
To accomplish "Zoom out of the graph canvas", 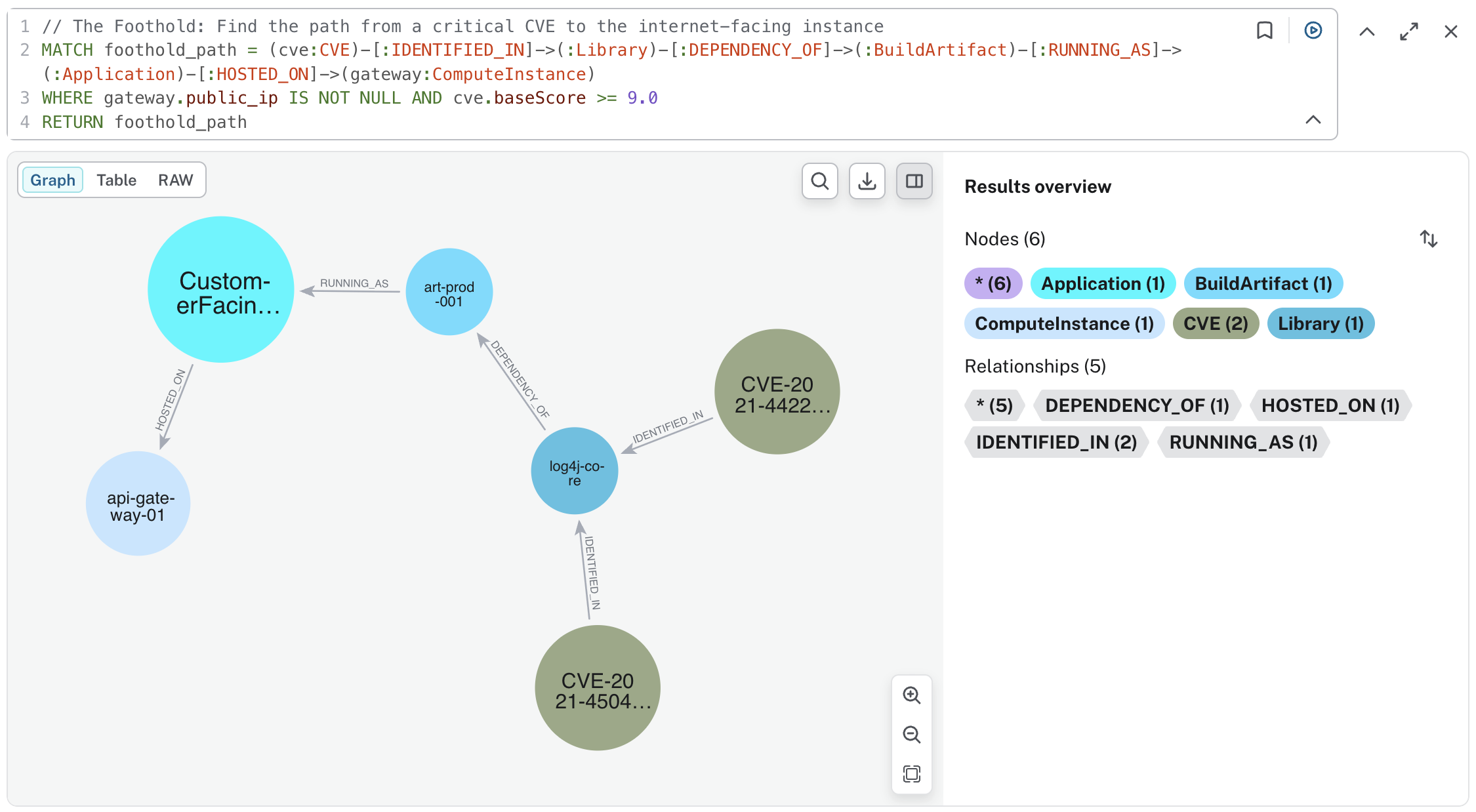I will [912, 735].
